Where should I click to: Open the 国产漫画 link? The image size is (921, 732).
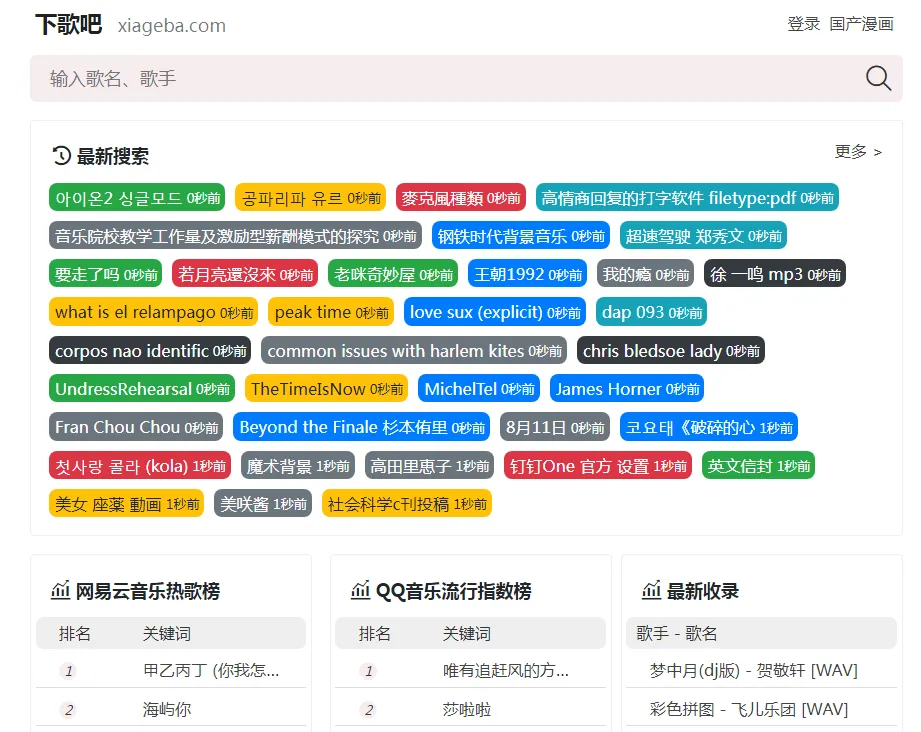click(861, 24)
